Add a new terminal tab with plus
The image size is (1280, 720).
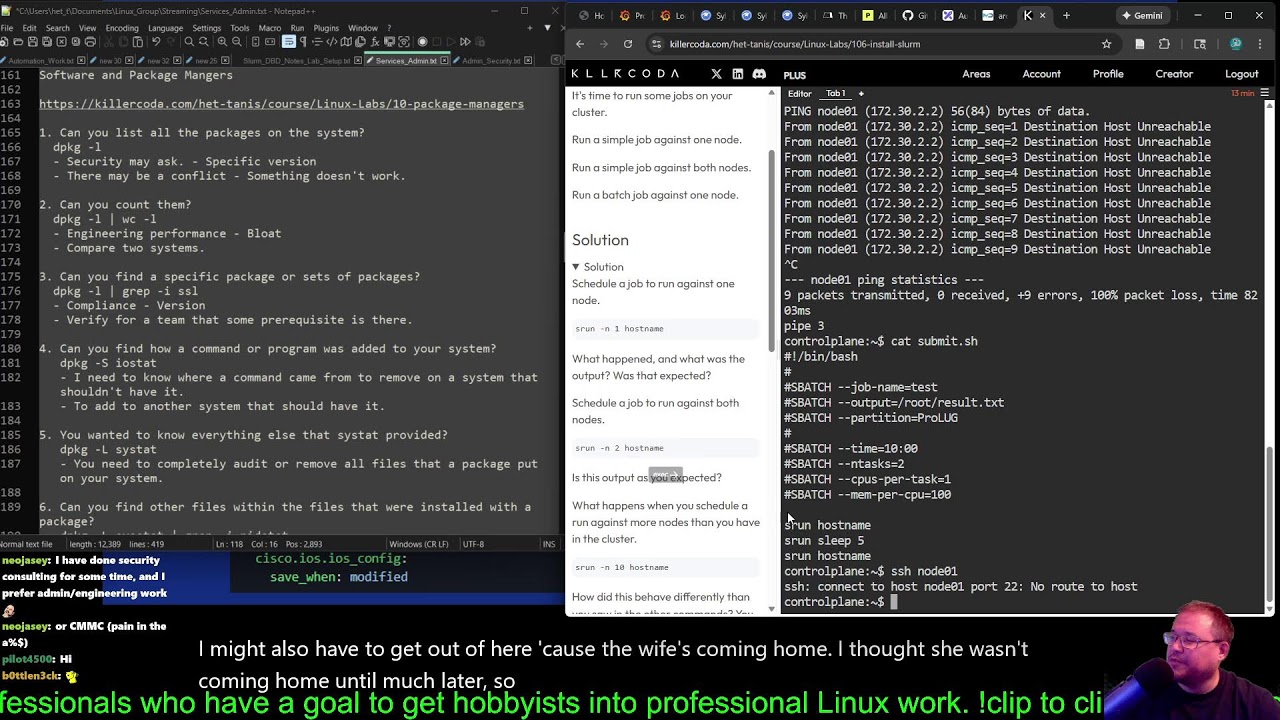tap(860, 94)
